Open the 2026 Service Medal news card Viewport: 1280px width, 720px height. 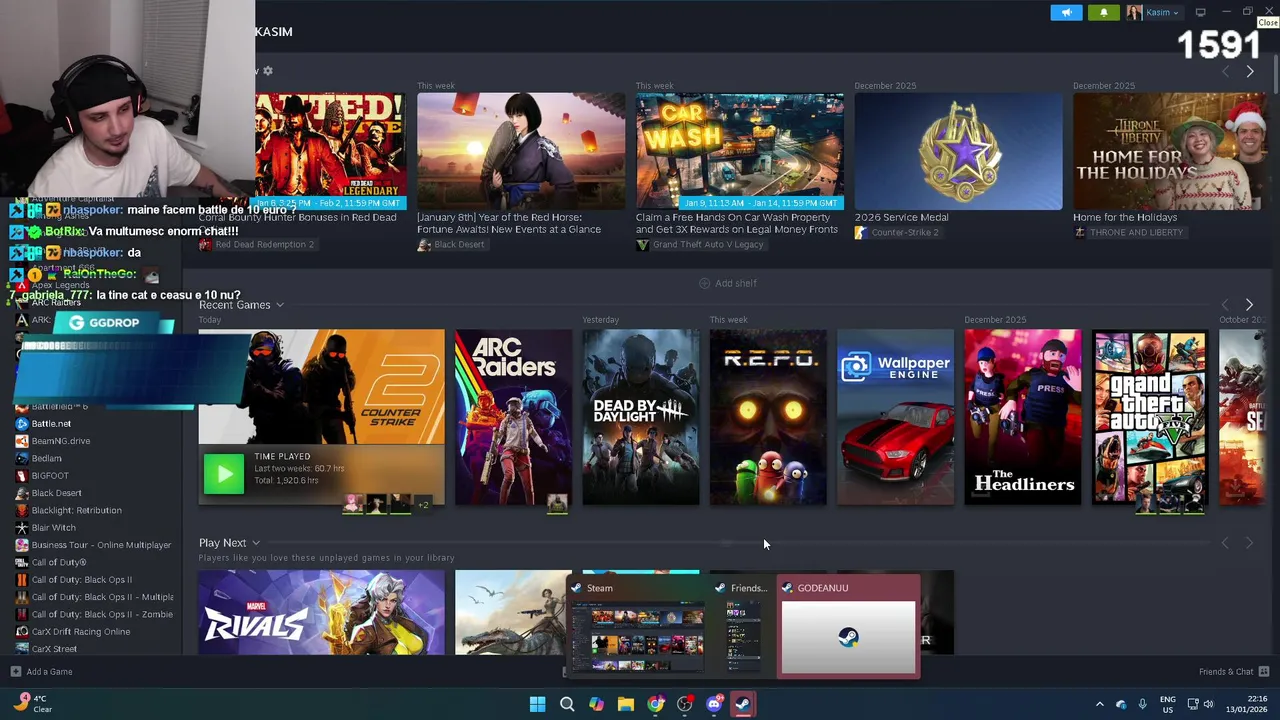pyautogui.click(x=958, y=151)
